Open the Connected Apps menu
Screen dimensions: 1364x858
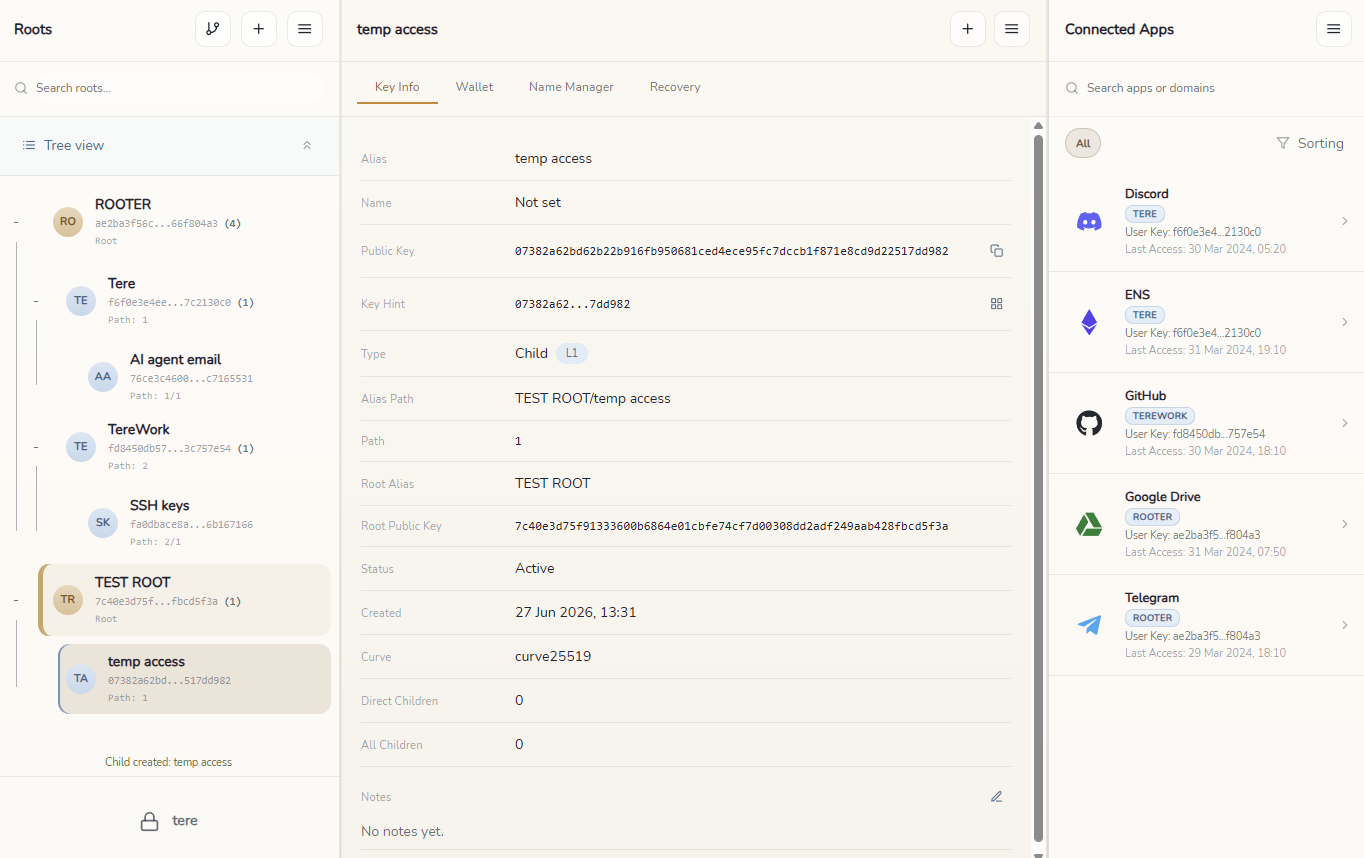pos(1334,29)
